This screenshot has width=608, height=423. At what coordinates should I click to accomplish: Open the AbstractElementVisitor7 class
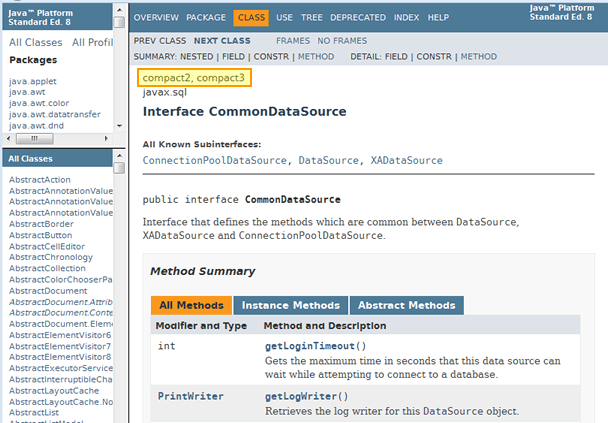coord(60,346)
